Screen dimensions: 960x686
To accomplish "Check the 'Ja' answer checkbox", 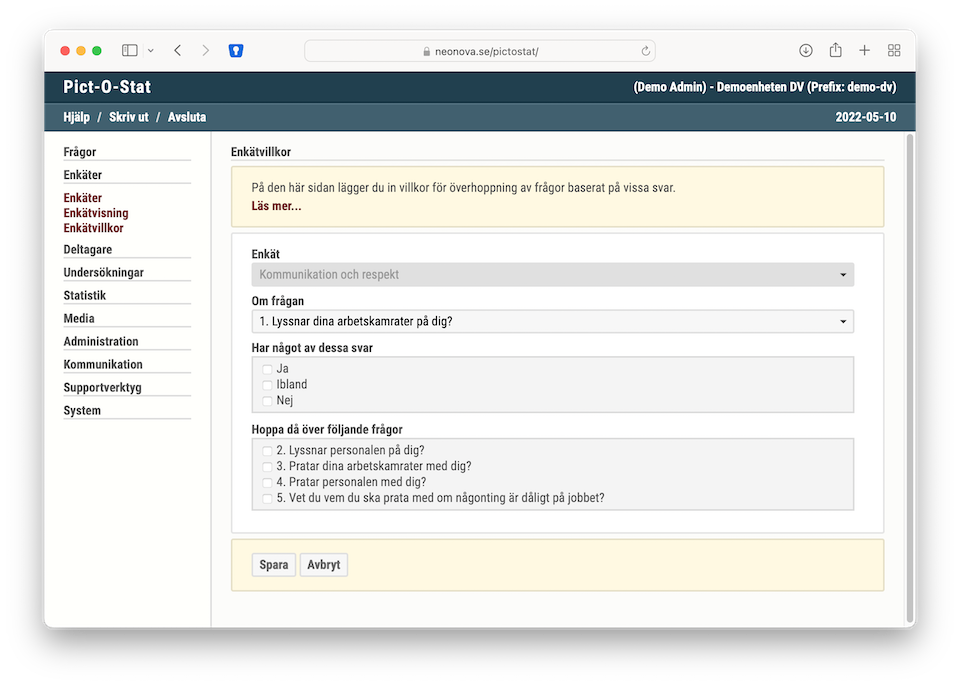I will [x=267, y=369].
